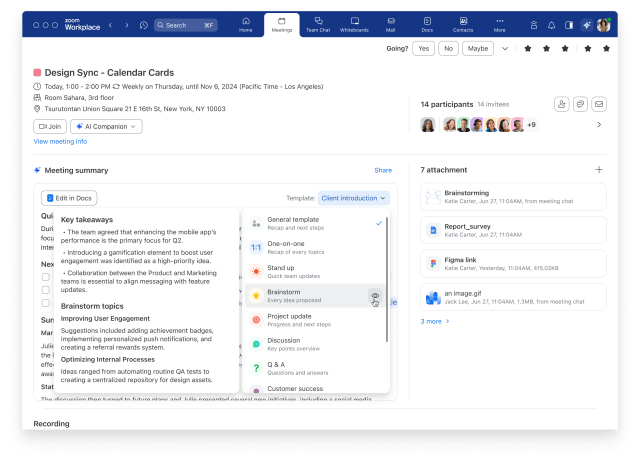The height and width of the screenshot is (463, 640).
Task: Open the Team Chat tab
Action: pyautogui.click(x=318, y=24)
